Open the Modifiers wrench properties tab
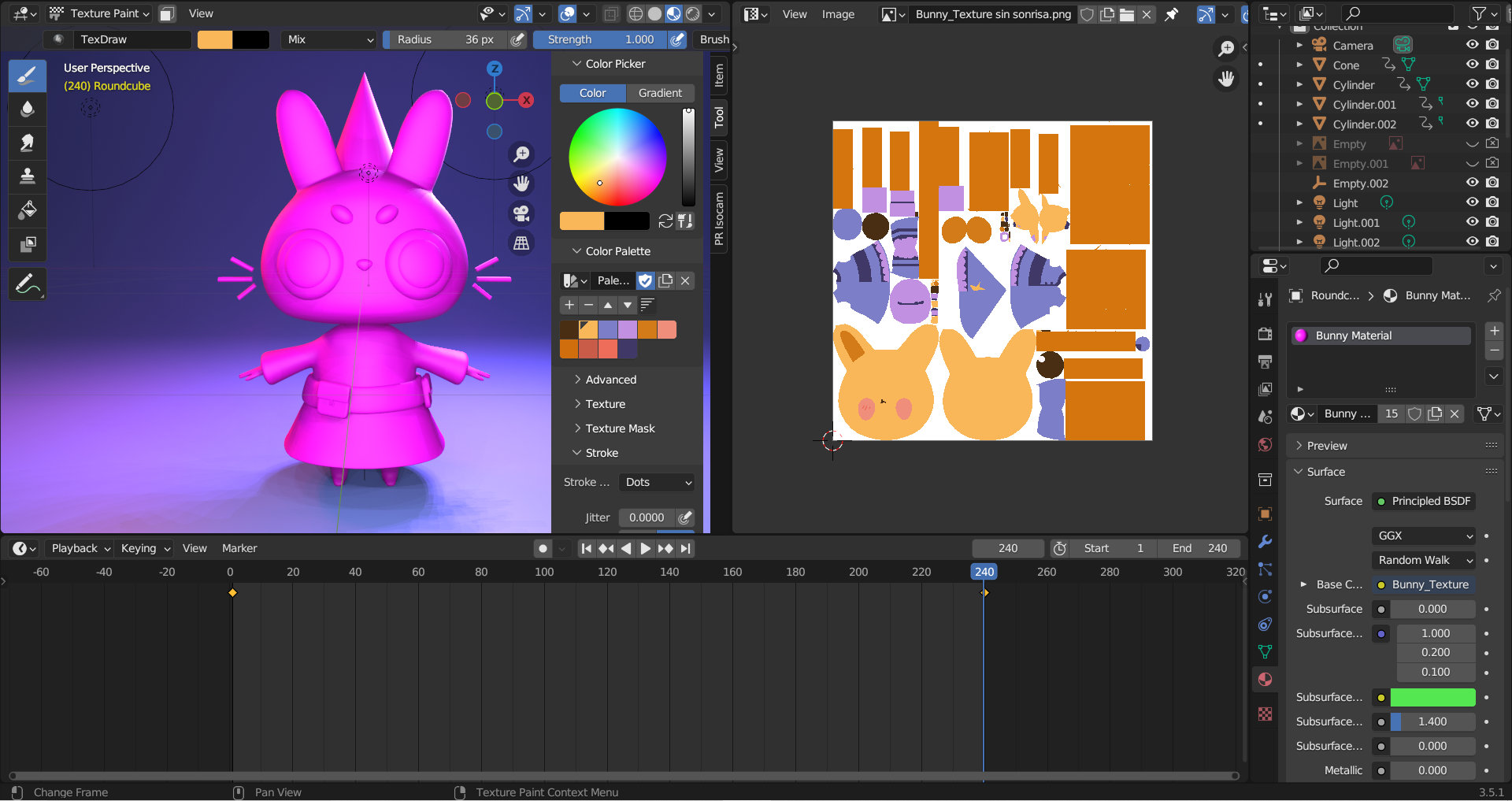1512x801 pixels. [x=1266, y=542]
